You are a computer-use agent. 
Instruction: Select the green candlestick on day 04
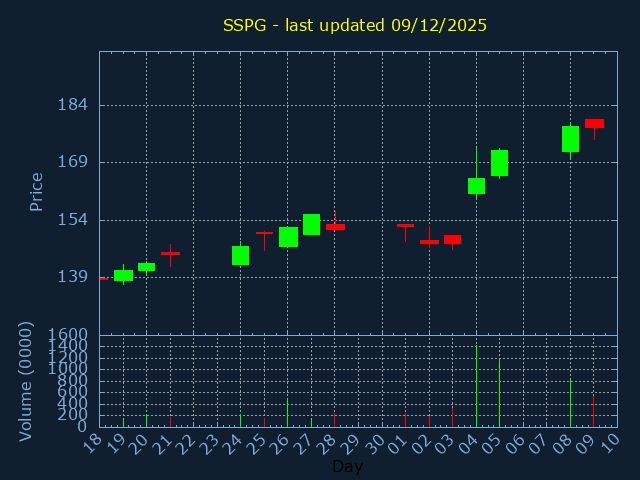point(476,185)
